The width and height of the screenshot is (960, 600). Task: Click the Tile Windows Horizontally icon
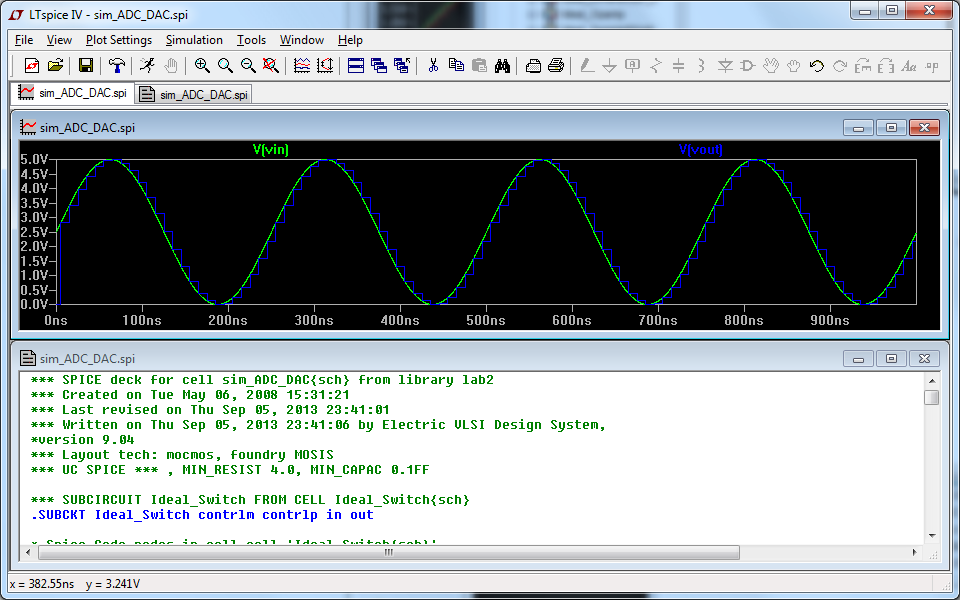(x=355, y=66)
